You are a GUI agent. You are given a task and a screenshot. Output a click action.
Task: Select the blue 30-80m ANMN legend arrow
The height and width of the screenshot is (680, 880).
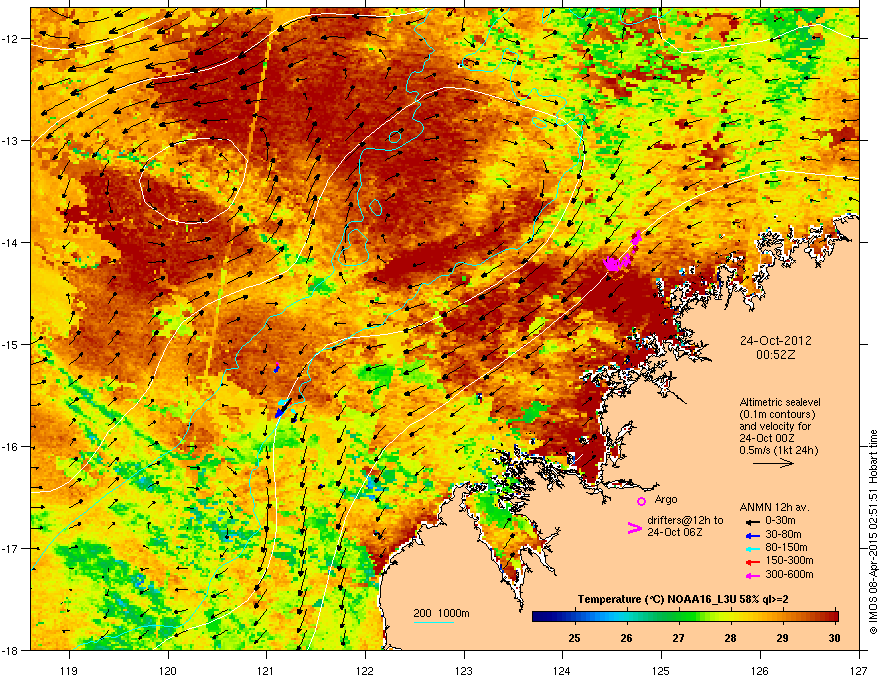click(751, 535)
